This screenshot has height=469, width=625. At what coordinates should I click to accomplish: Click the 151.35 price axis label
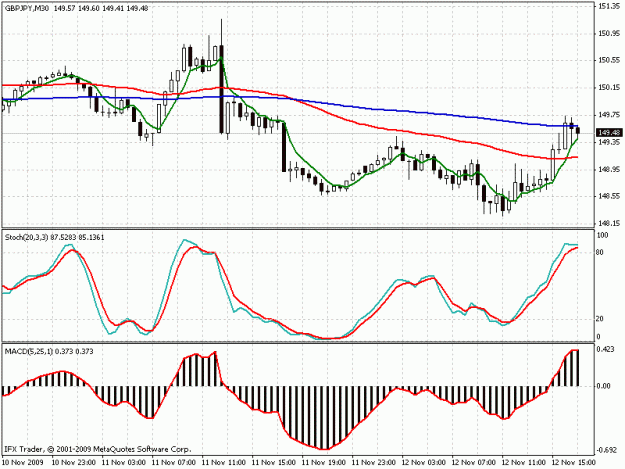point(608,6)
